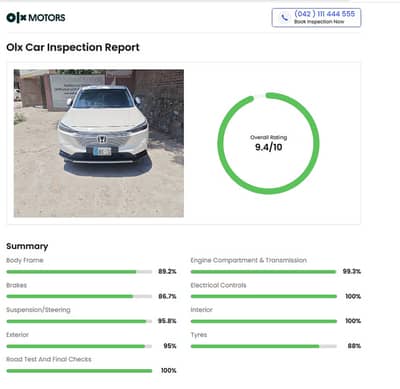Click the Road Test progress bar

tap(79, 371)
